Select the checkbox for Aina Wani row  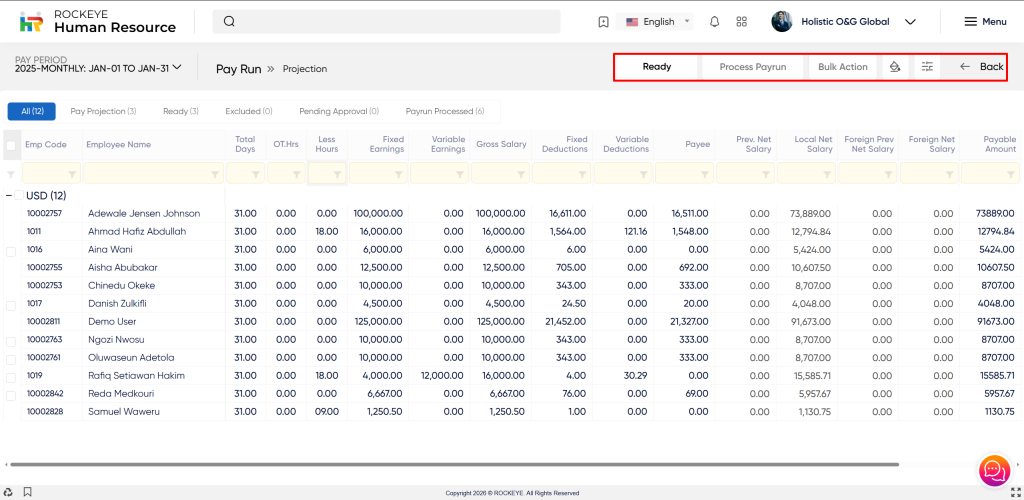(11, 250)
